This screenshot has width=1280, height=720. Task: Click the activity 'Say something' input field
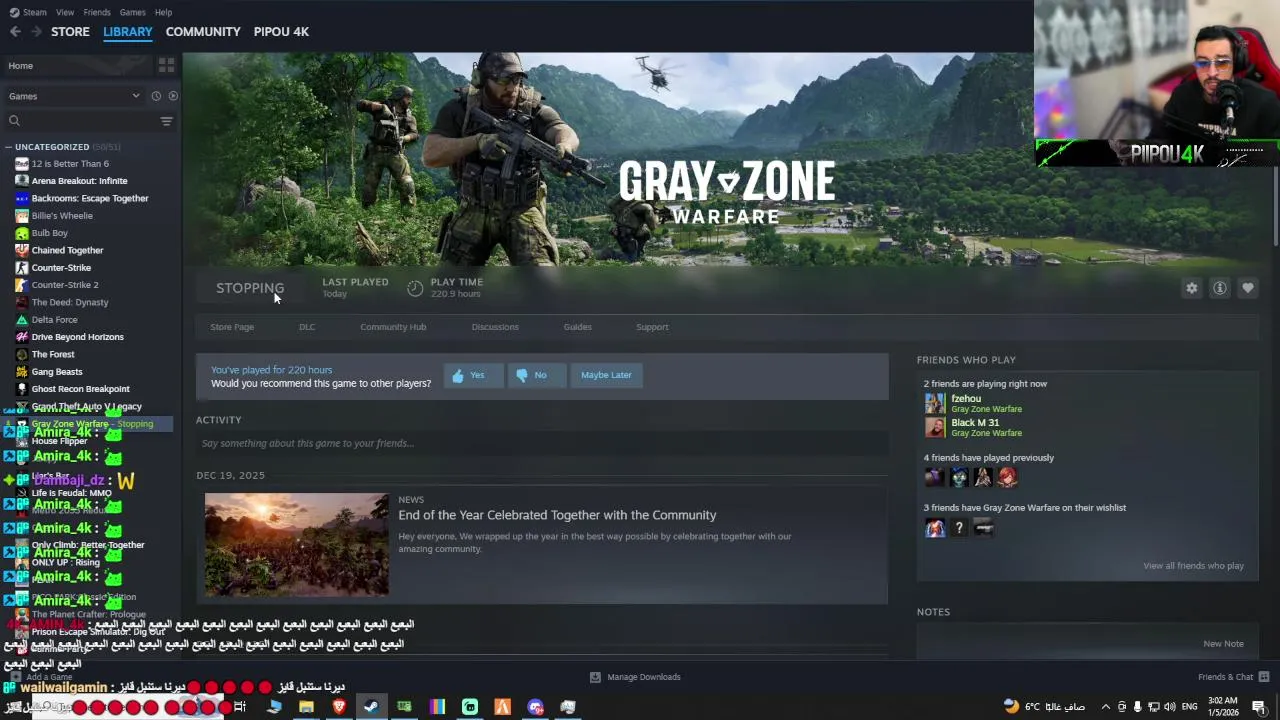tap(542, 443)
